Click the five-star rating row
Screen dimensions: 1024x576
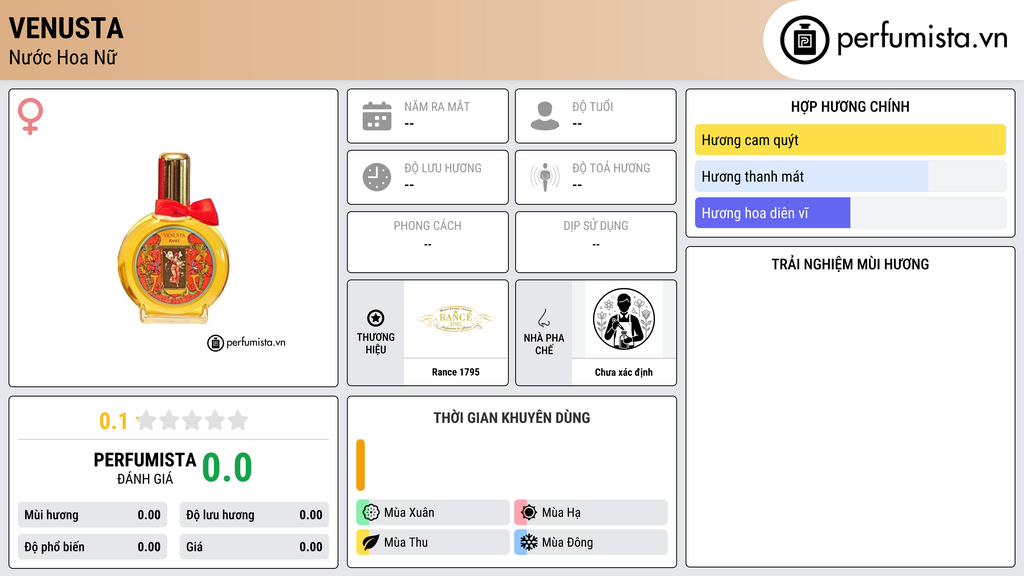pos(193,420)
